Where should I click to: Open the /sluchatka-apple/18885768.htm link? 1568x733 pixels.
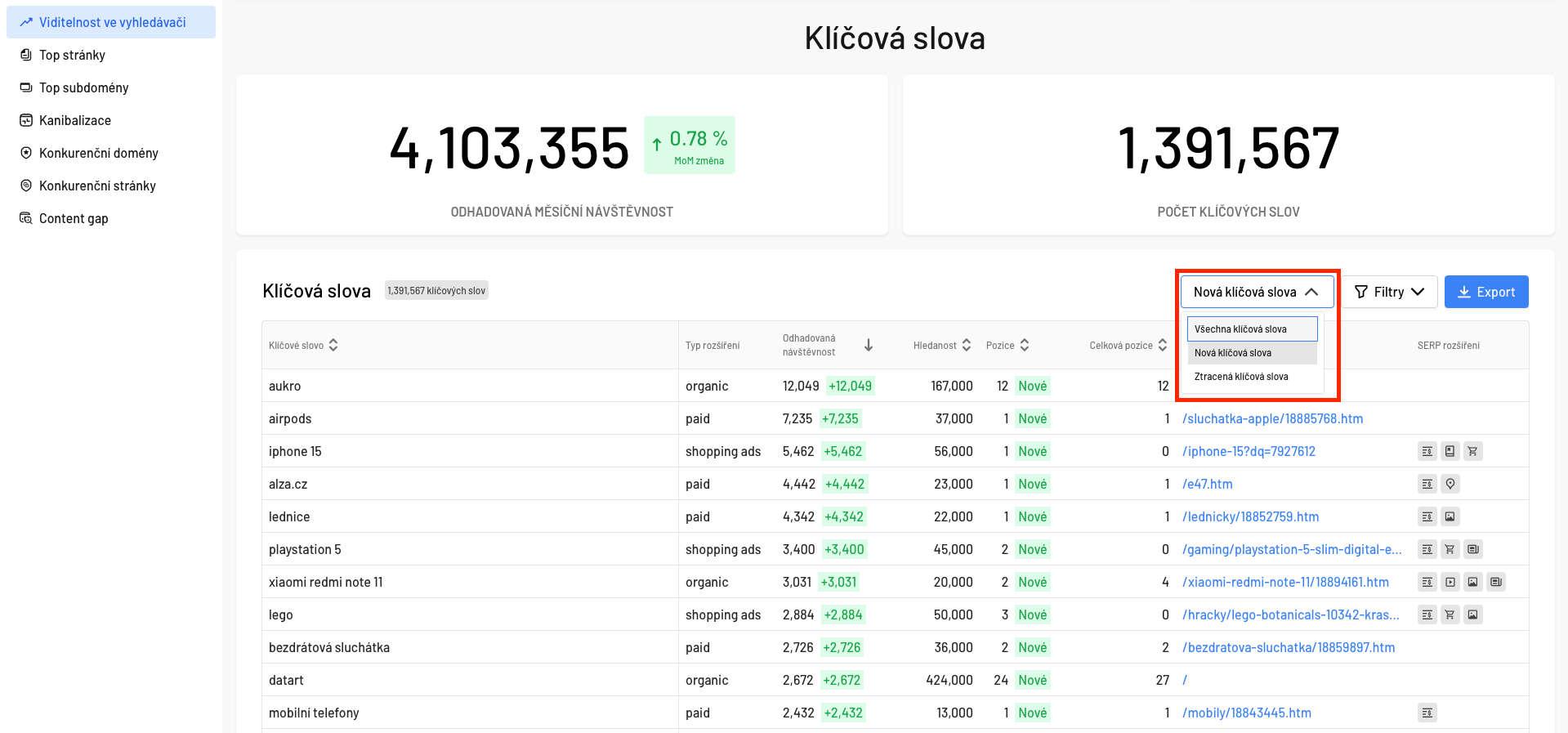point(1272,418)
